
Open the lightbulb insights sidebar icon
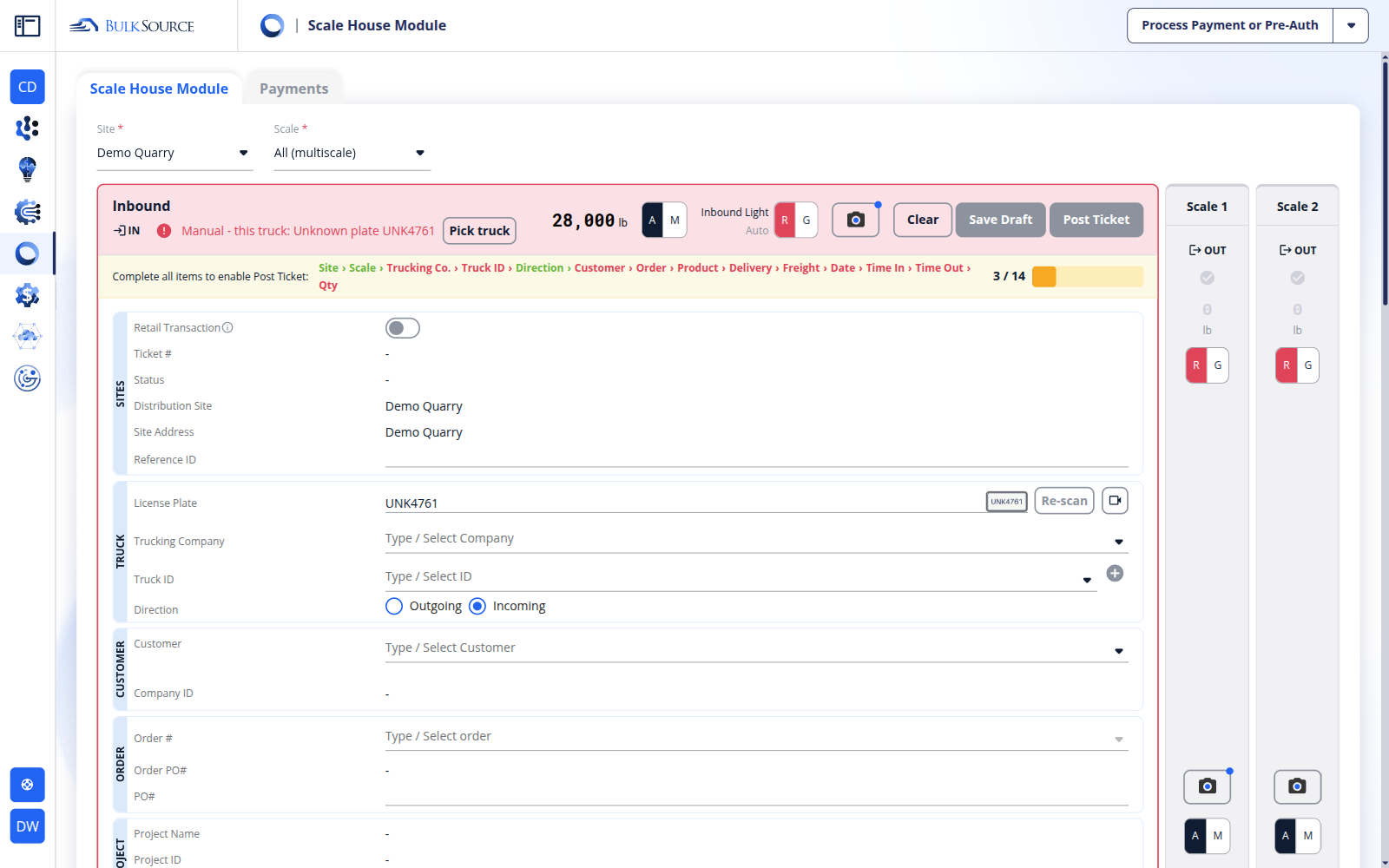(x=28, y=169)
